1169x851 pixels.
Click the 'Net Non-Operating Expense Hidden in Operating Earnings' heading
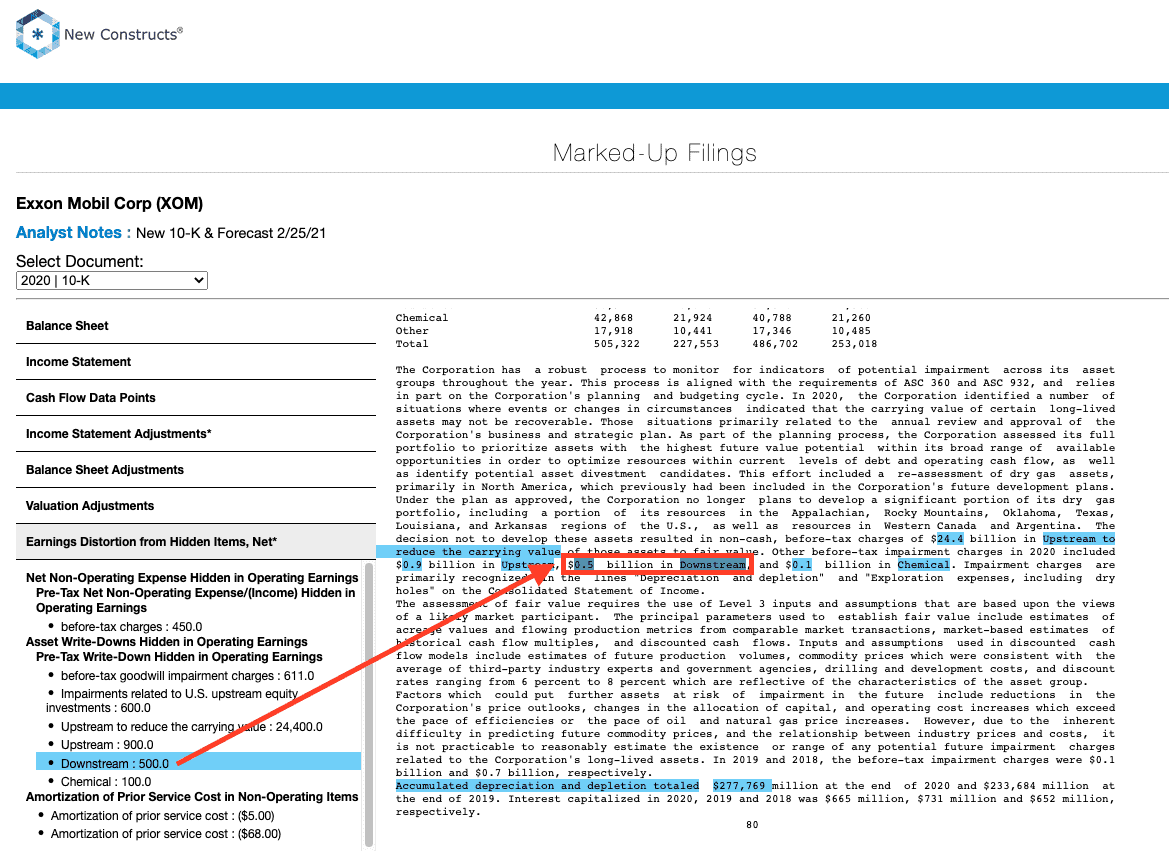(192, 578)
